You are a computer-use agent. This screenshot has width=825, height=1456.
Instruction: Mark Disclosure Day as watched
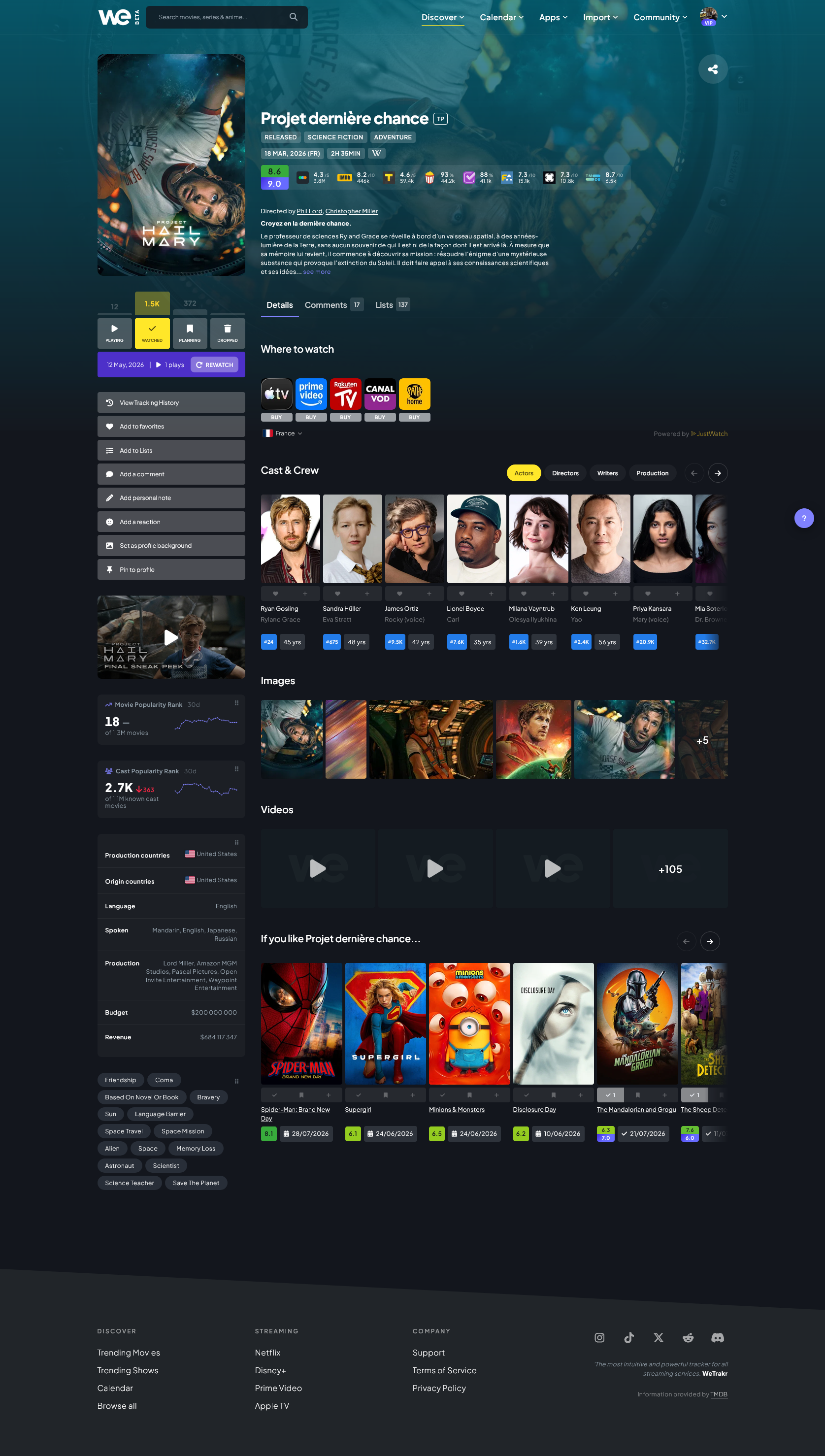(527, 1095)
